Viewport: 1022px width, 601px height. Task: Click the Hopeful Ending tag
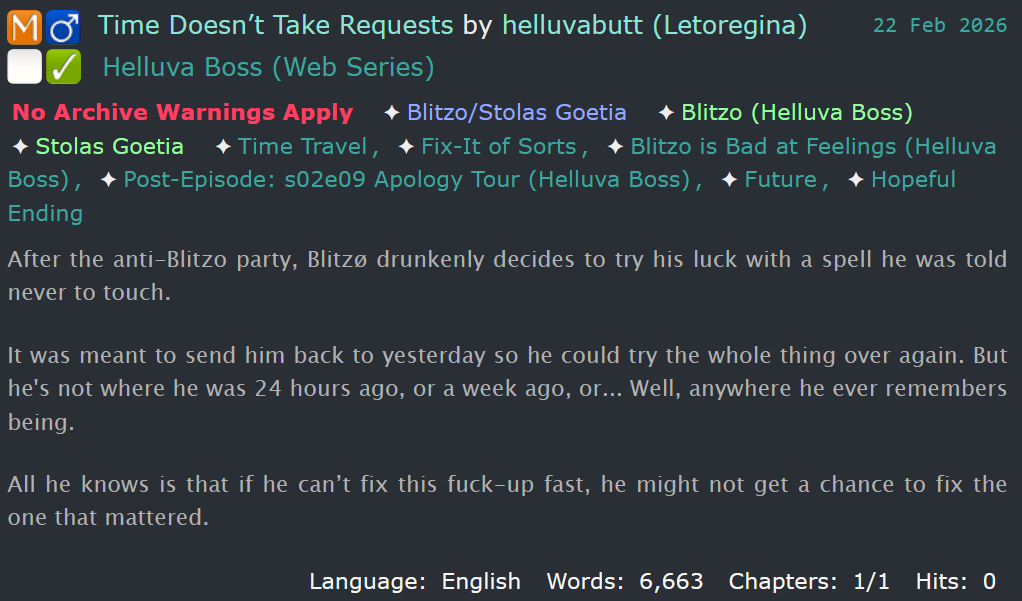[x=913, y=180]
